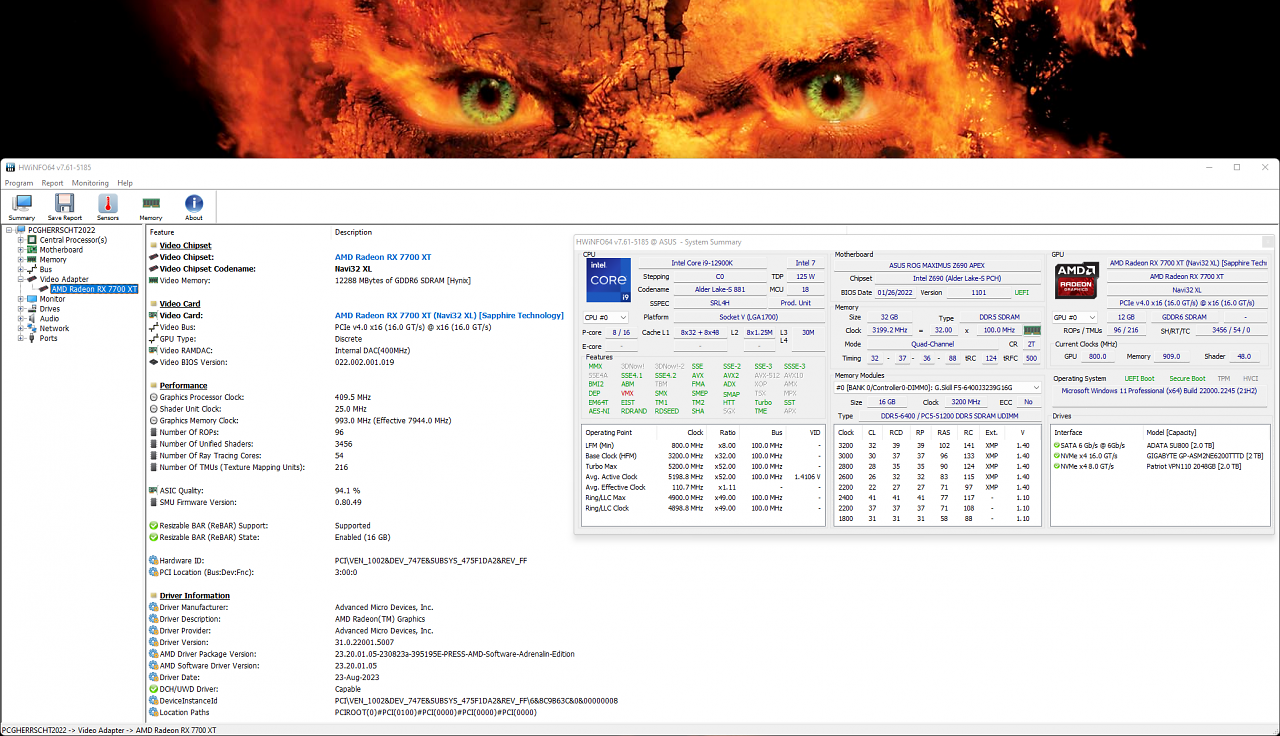Image resolution: width=1280 pixels, height=736 pixels.
Task: Open the Program menu
Action: point(19,183)
